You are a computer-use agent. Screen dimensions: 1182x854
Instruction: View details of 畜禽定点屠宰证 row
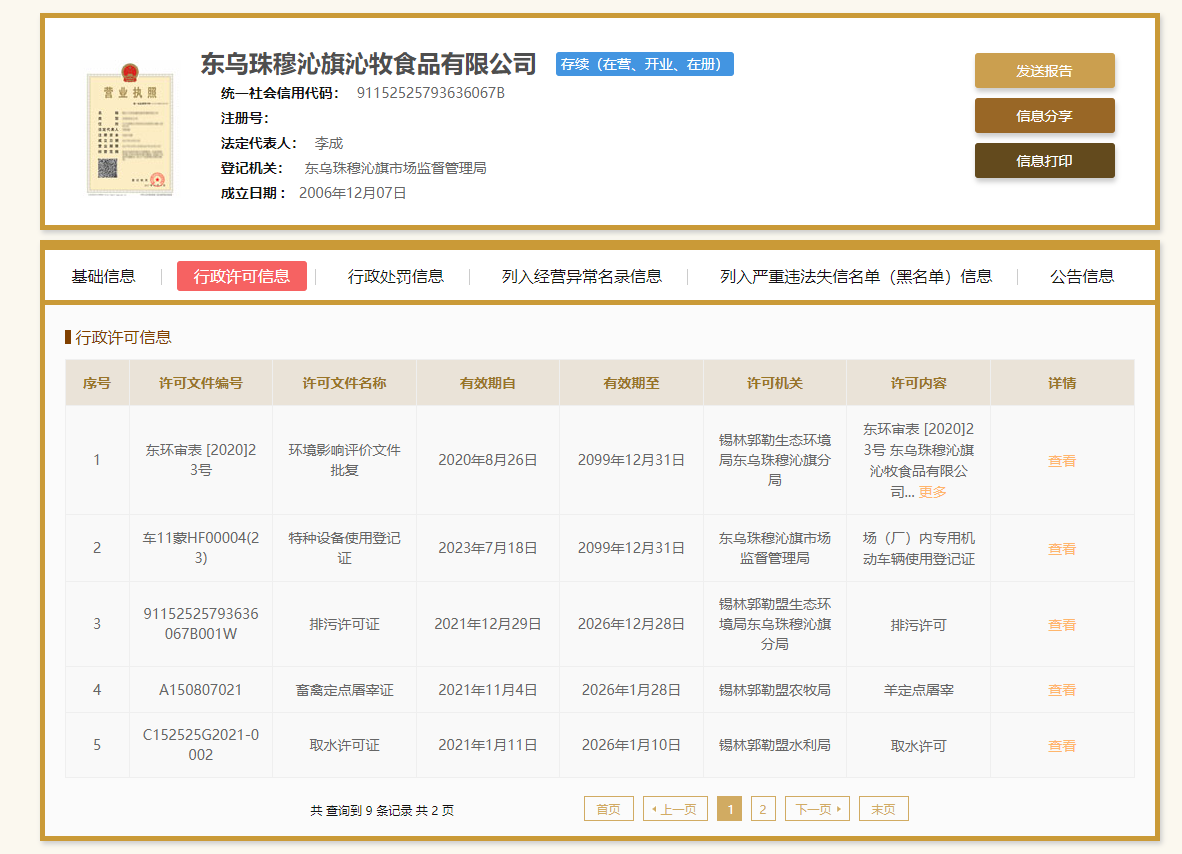1061,690
